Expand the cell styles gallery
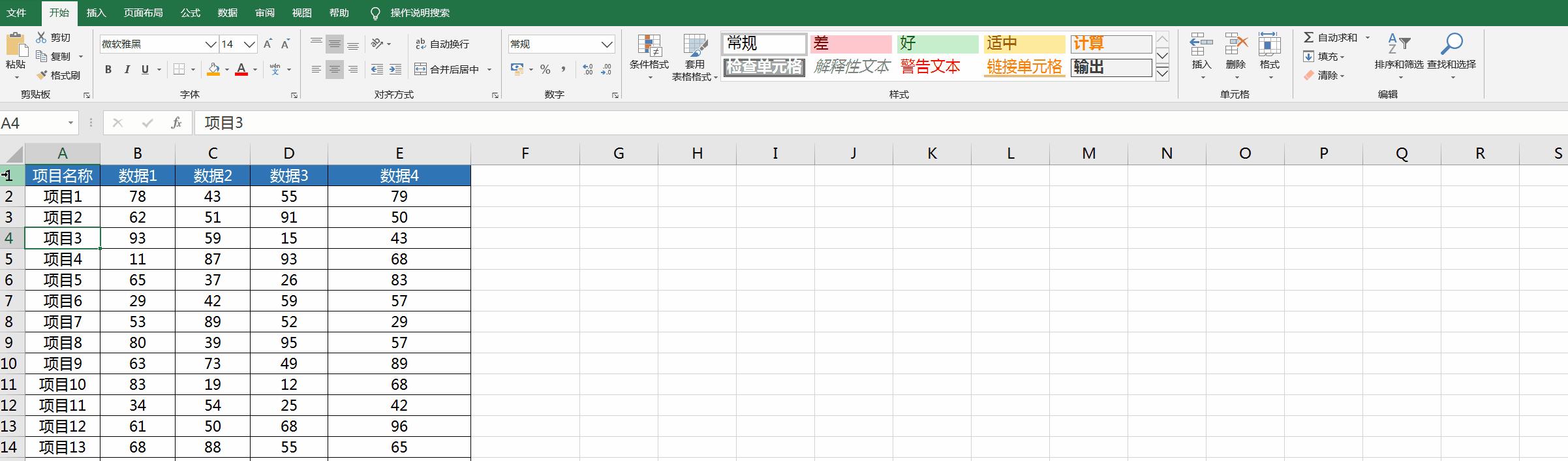Image resolution: width=1568 pixels, height=461 pixels. tap(1162, 73)
